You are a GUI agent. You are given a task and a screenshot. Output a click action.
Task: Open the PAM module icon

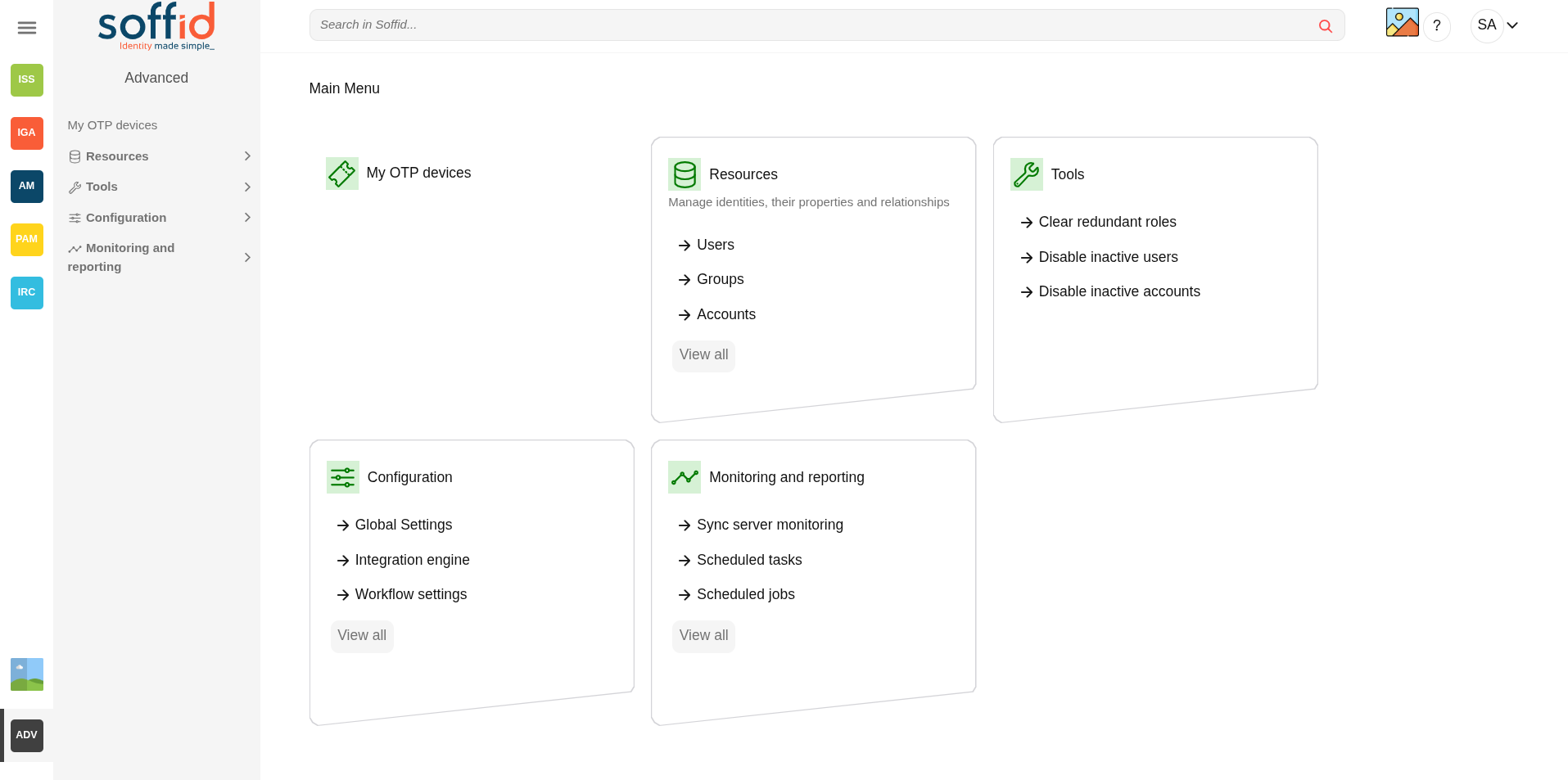tap(27, 239)
